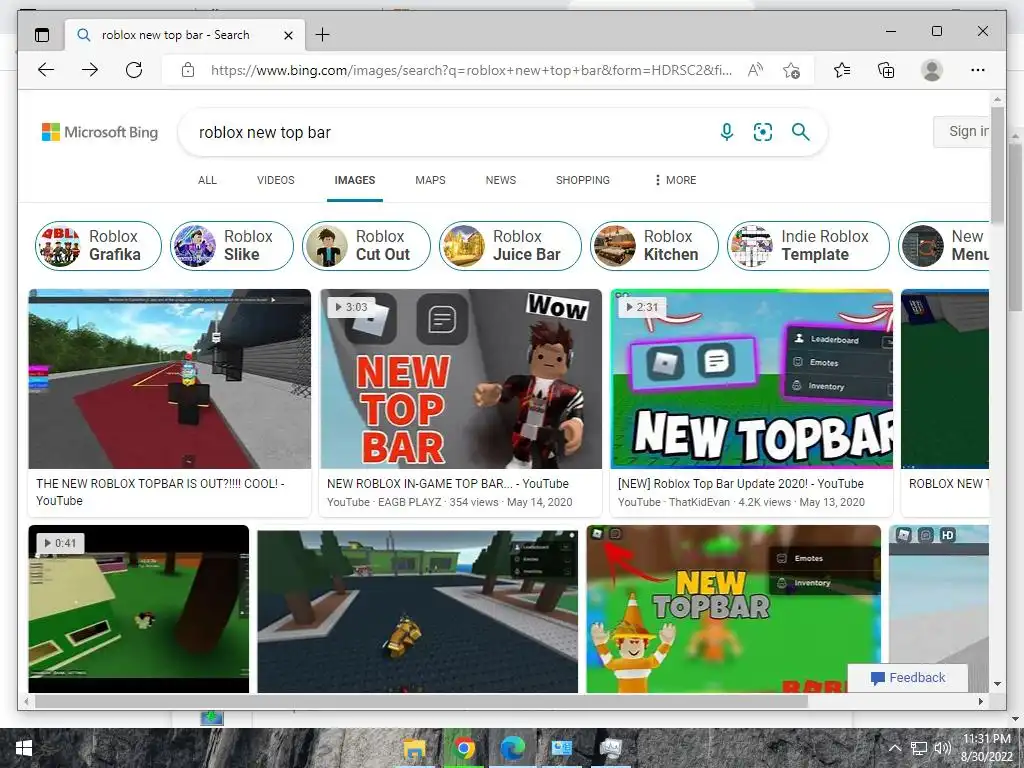
Task: Open the gold motorcycle street thumbnail
Action: 417,611
